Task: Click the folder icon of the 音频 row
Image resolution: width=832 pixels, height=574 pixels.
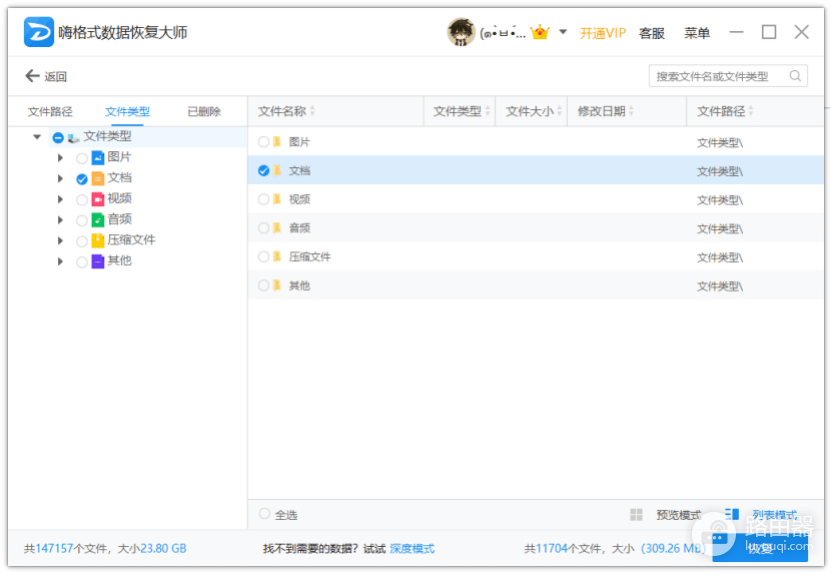Action: pyautogui.click(x=277, y=228)
